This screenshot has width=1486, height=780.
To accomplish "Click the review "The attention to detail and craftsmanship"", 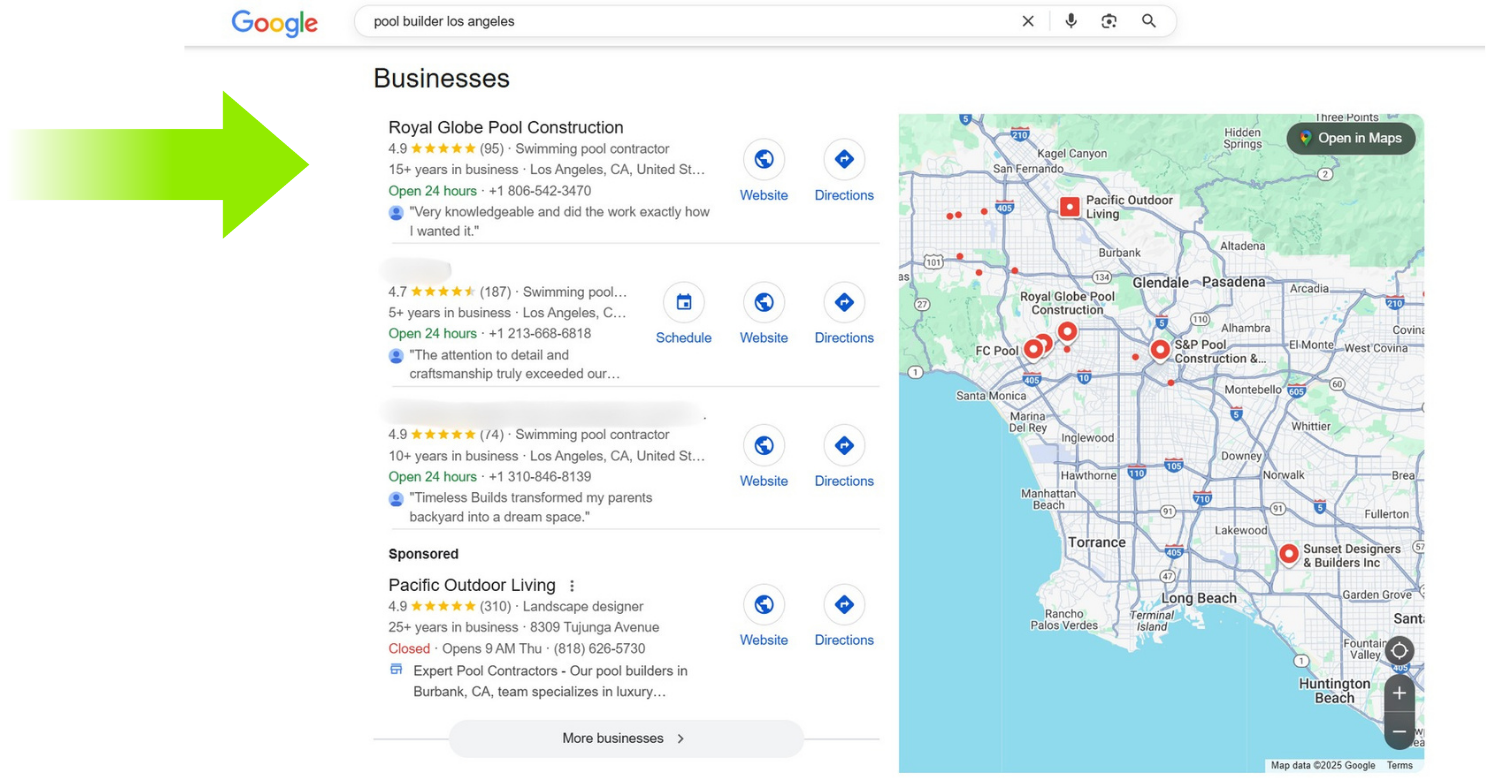I will click(x=515, y=364).
